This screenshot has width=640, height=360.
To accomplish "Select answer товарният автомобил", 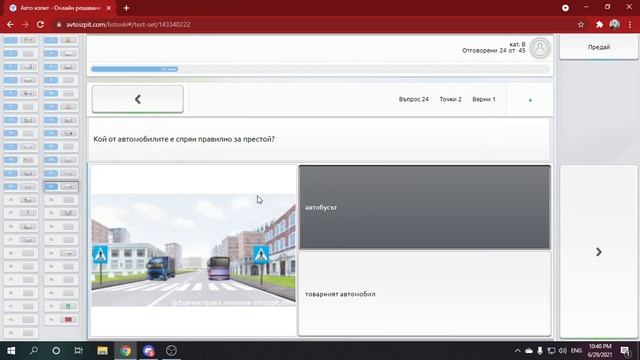I will pyautogui.click(x=424, y=294).
